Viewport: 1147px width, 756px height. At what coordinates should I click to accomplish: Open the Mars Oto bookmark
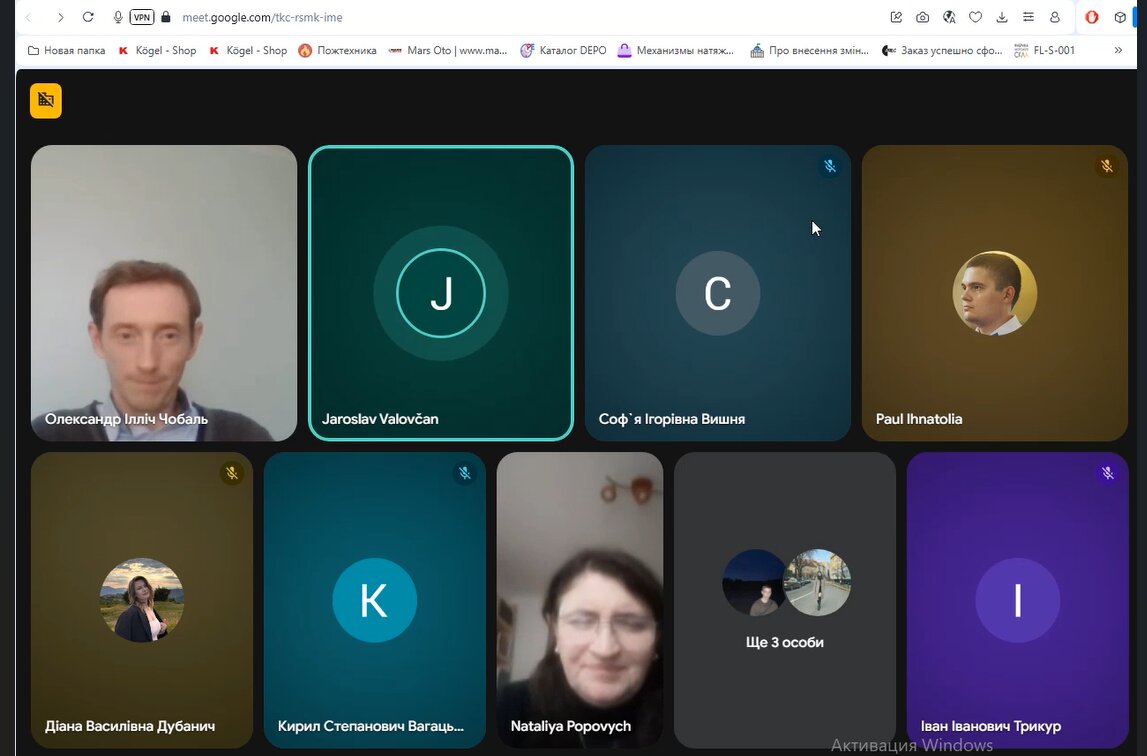click(448, 50)
